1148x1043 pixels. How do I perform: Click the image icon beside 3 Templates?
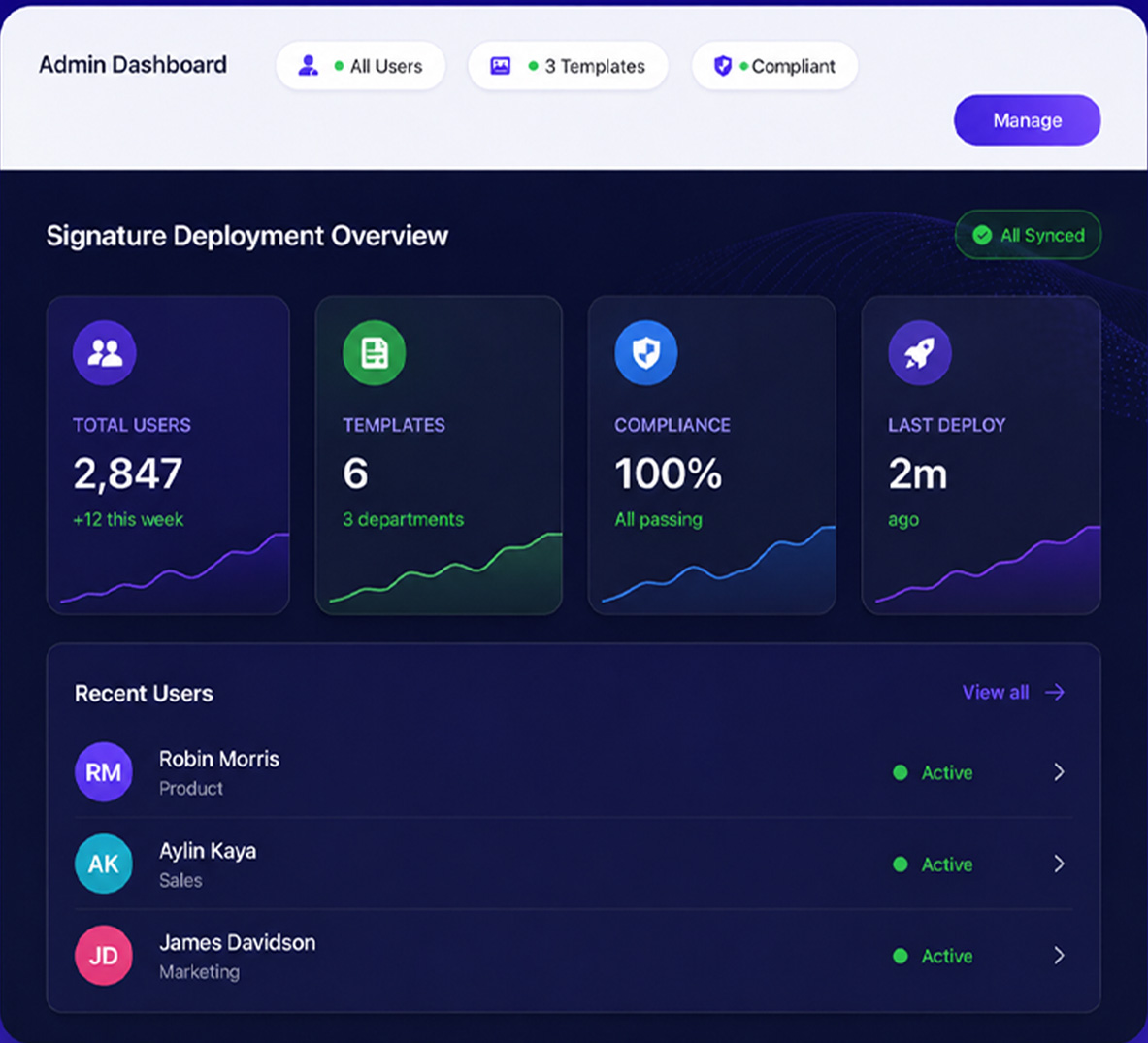[500, 66]
